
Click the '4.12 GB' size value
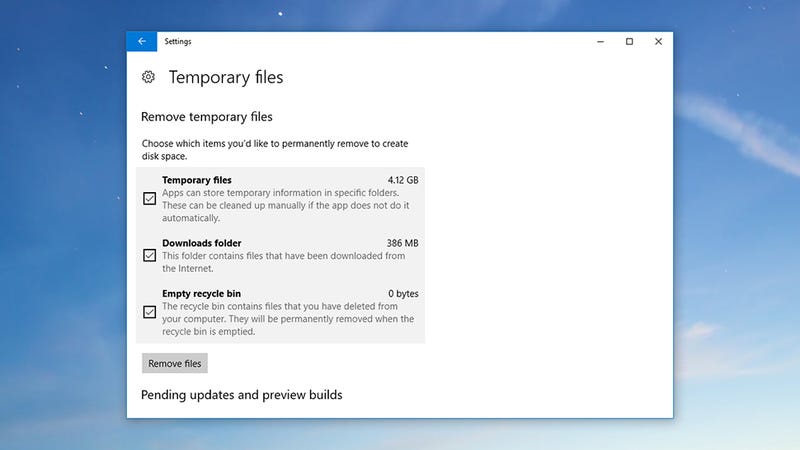pos(403,180)
